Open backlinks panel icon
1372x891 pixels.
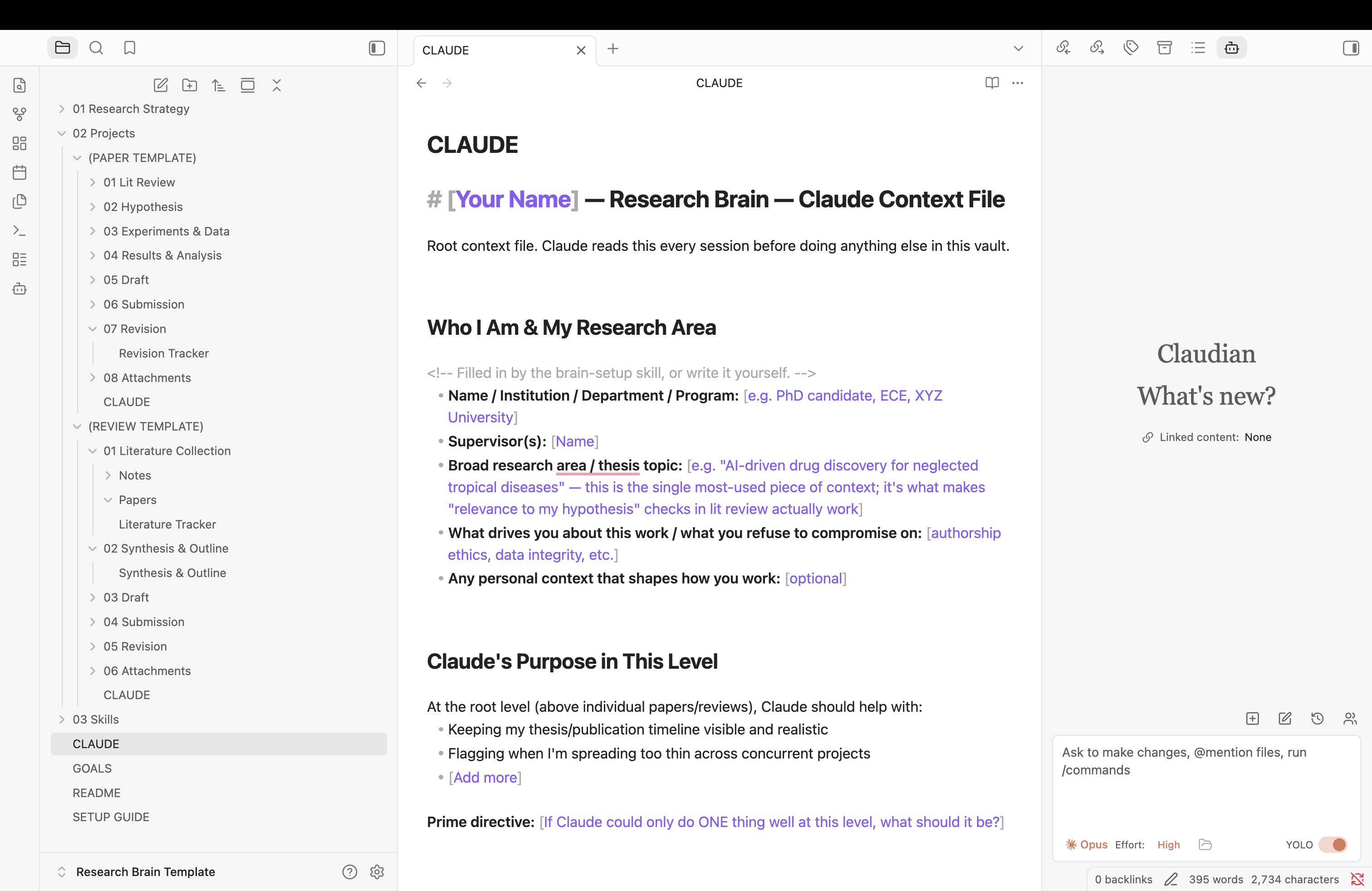click(1063, 48)
